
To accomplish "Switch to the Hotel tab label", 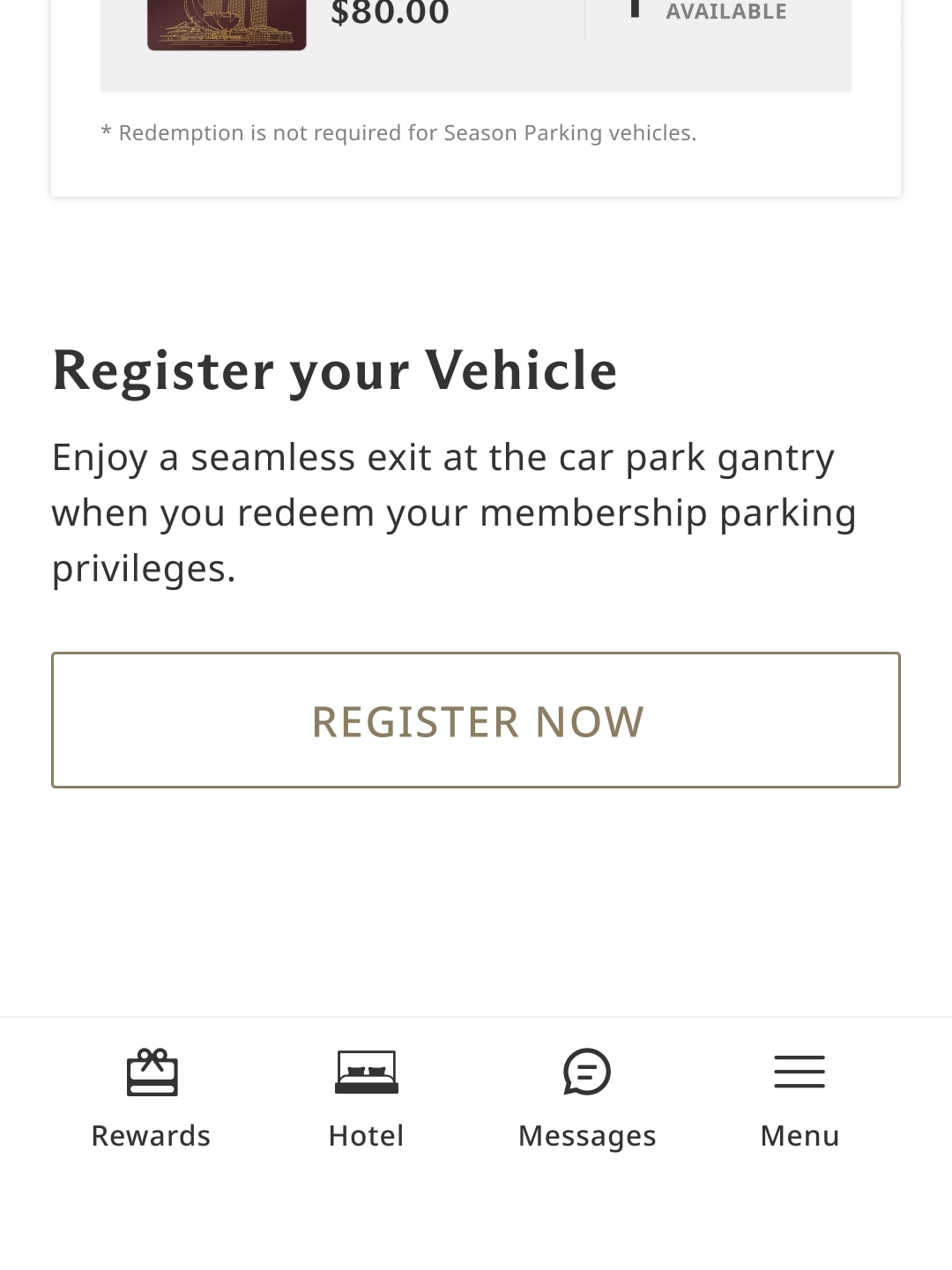I will (x=366, y=1136).
